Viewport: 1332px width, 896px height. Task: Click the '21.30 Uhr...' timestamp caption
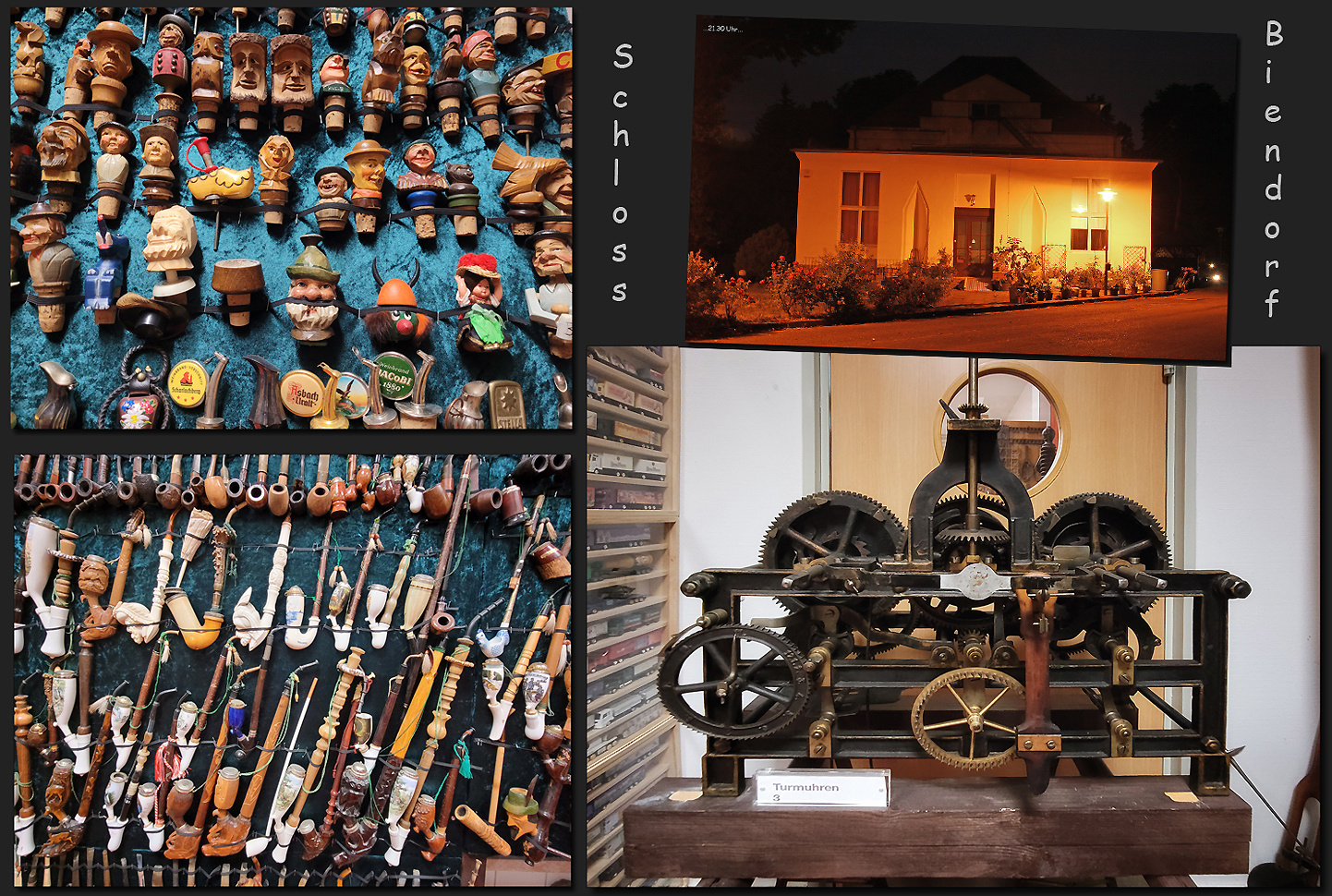723,29
